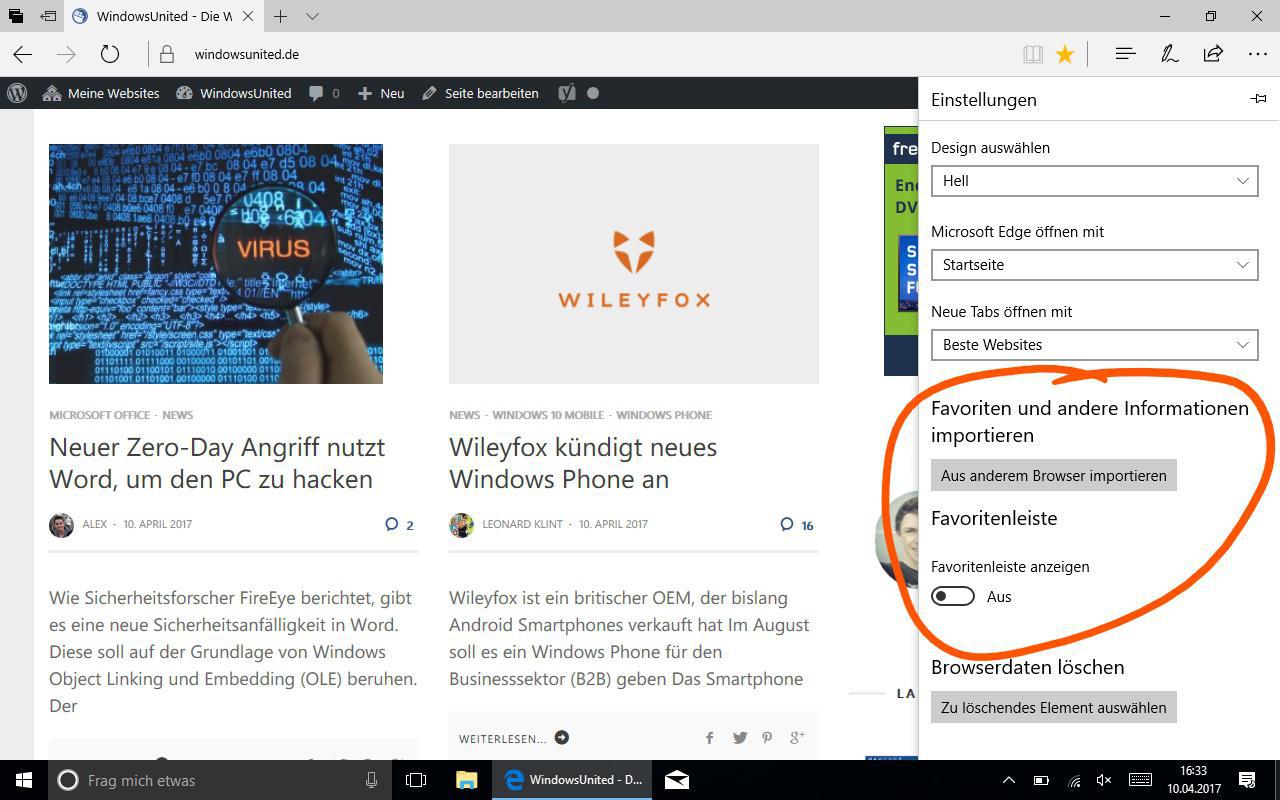
Task: Share Wileyfox article on Twitter
Action: point(739,738)
